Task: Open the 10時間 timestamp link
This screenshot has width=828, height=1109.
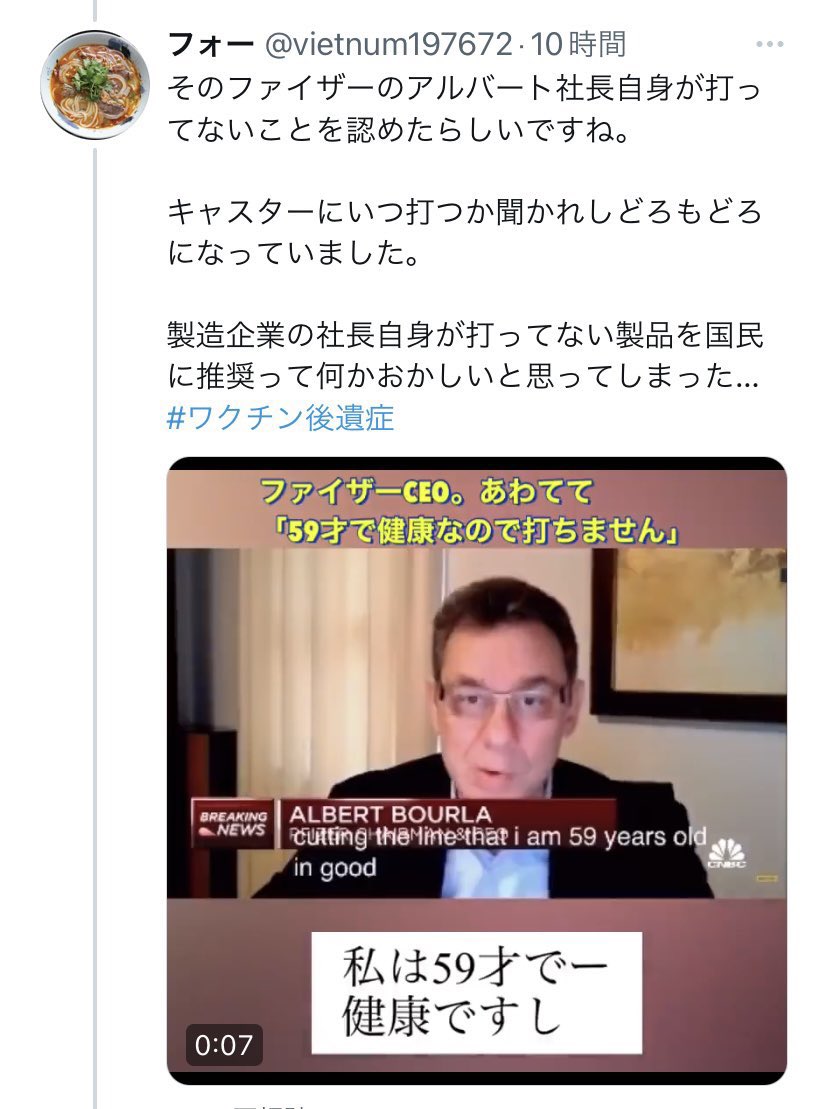Action: click(x=578, y=45)
